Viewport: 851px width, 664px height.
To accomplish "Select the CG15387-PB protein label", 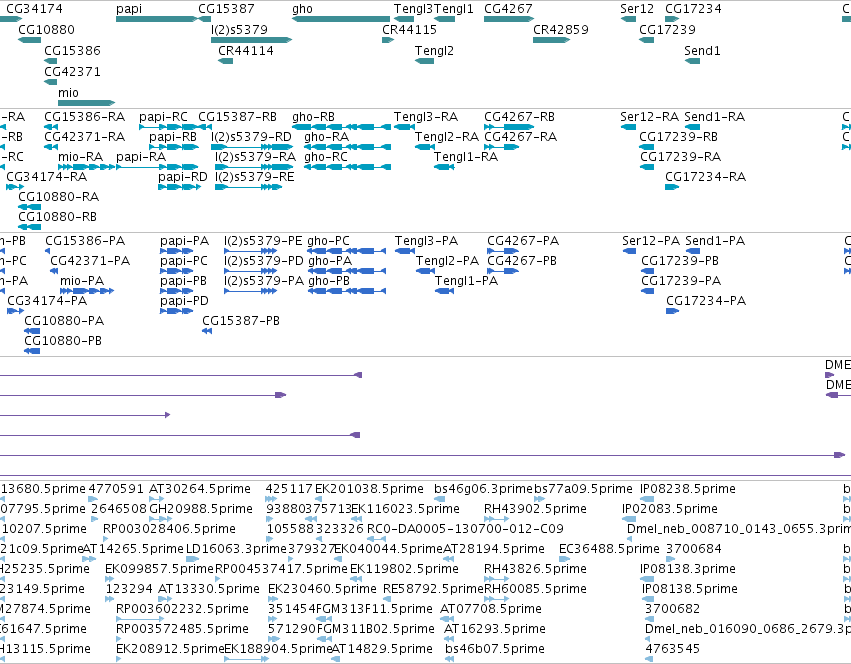I will pyautogui.click(x=241, y=321).
